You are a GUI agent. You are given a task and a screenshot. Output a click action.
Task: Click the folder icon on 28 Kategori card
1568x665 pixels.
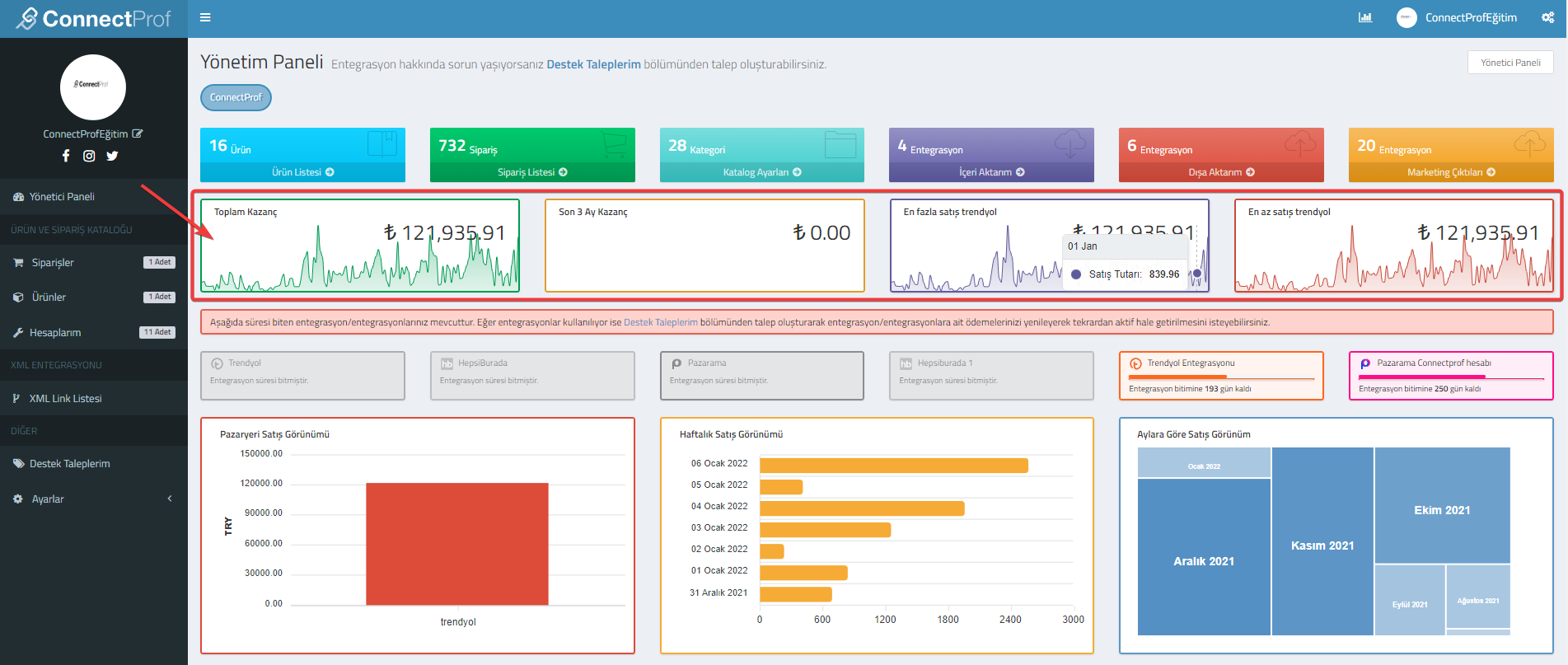click(x=840, y=145)
